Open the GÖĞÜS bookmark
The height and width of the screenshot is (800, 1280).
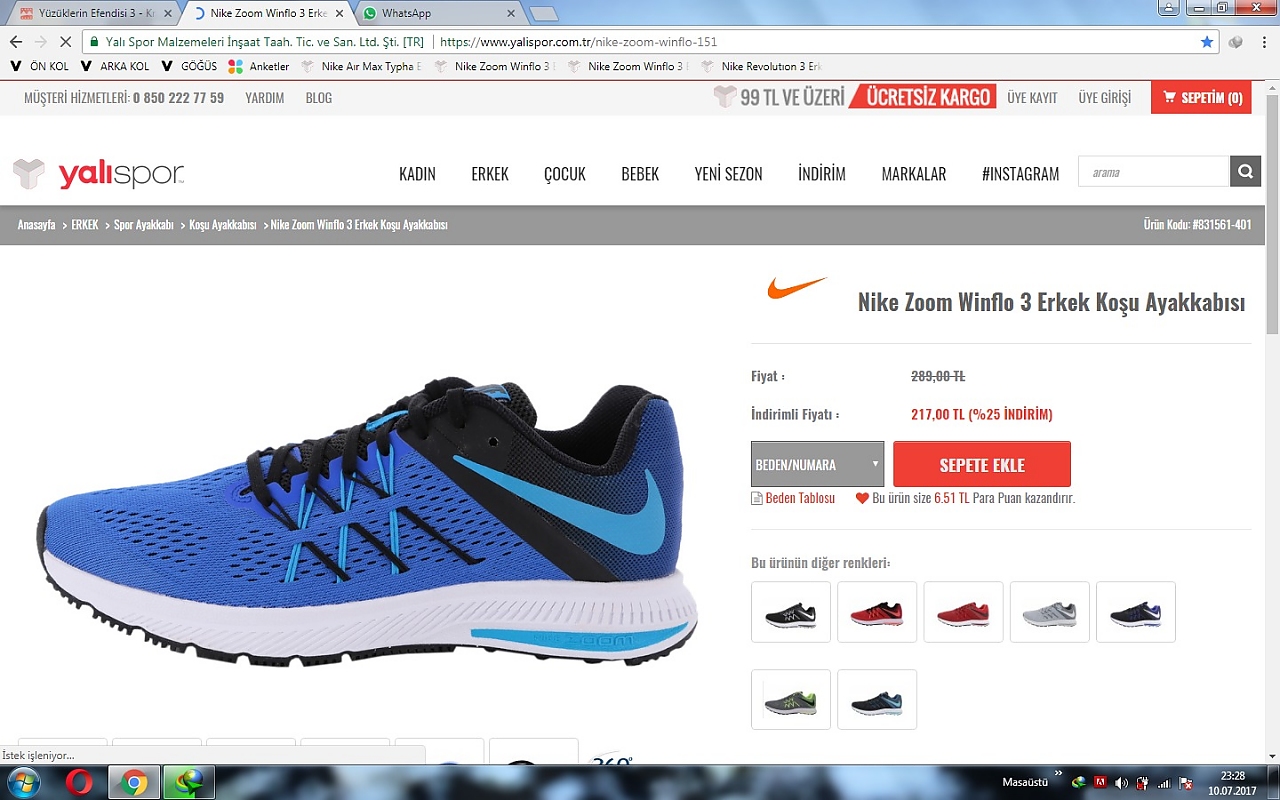(x=189, y=67)
